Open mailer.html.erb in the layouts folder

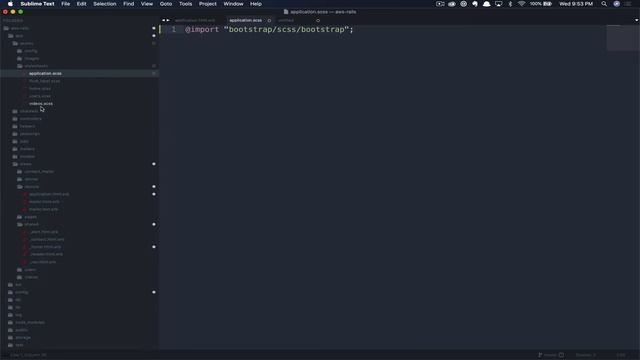[44, 202]
